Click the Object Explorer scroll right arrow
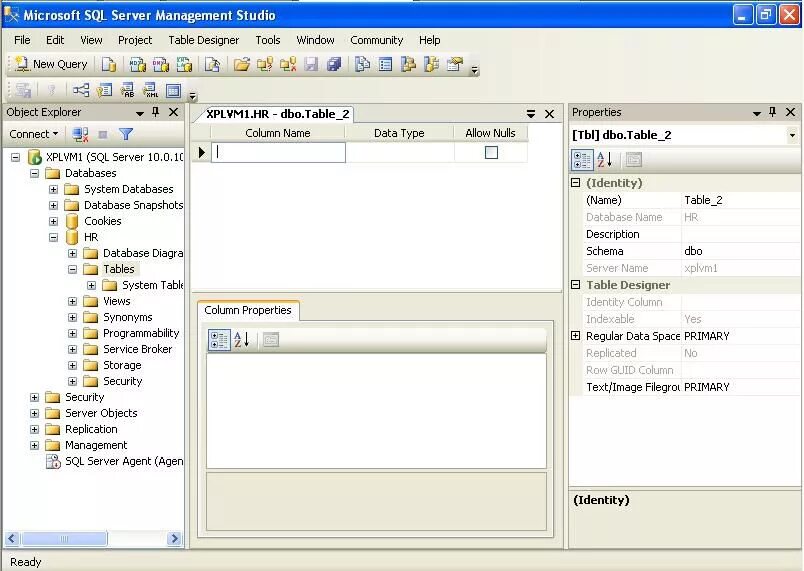 pyautogui.click(x=174, y=539)
